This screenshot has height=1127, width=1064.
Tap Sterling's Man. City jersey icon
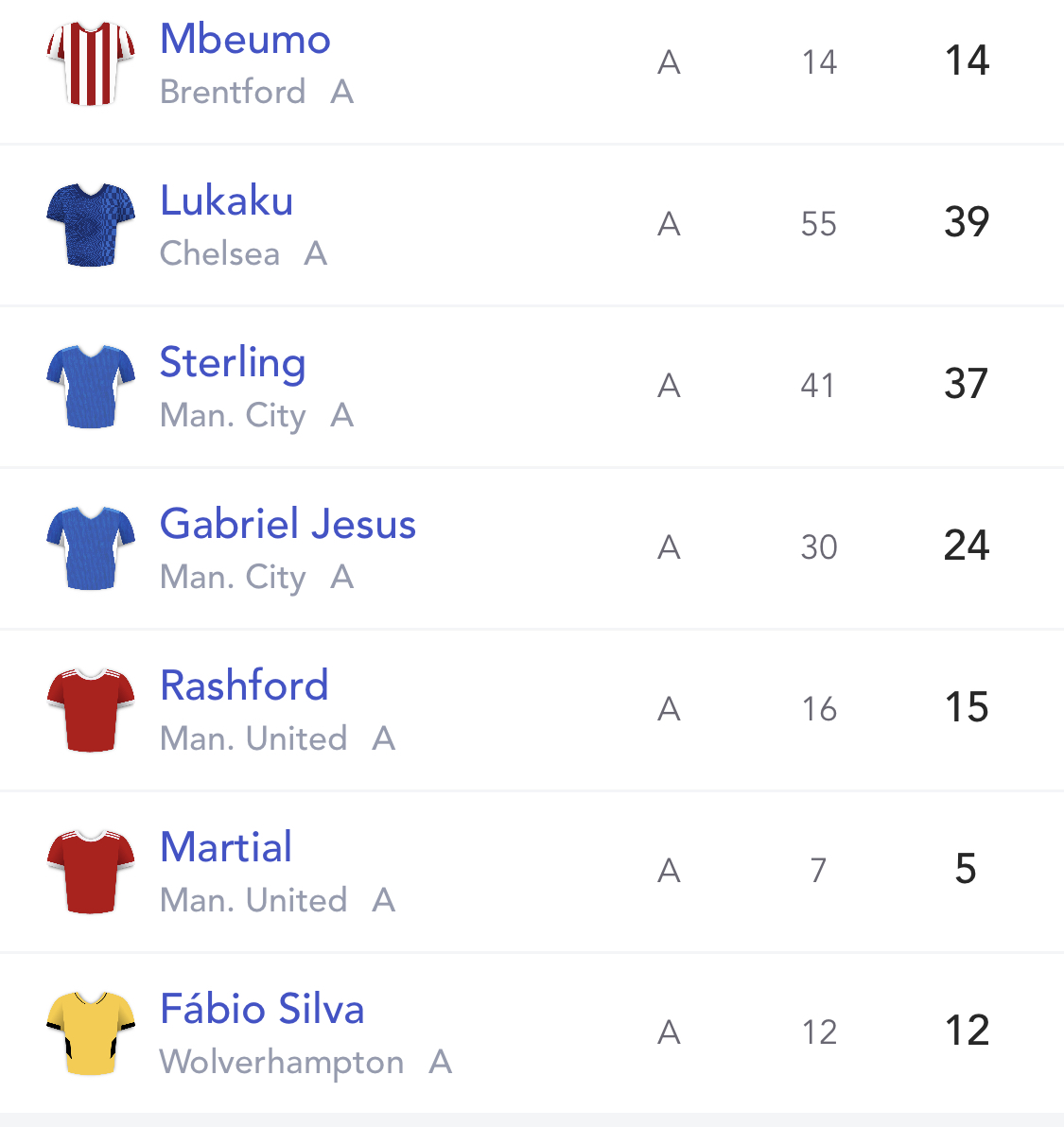click(91, 387)
